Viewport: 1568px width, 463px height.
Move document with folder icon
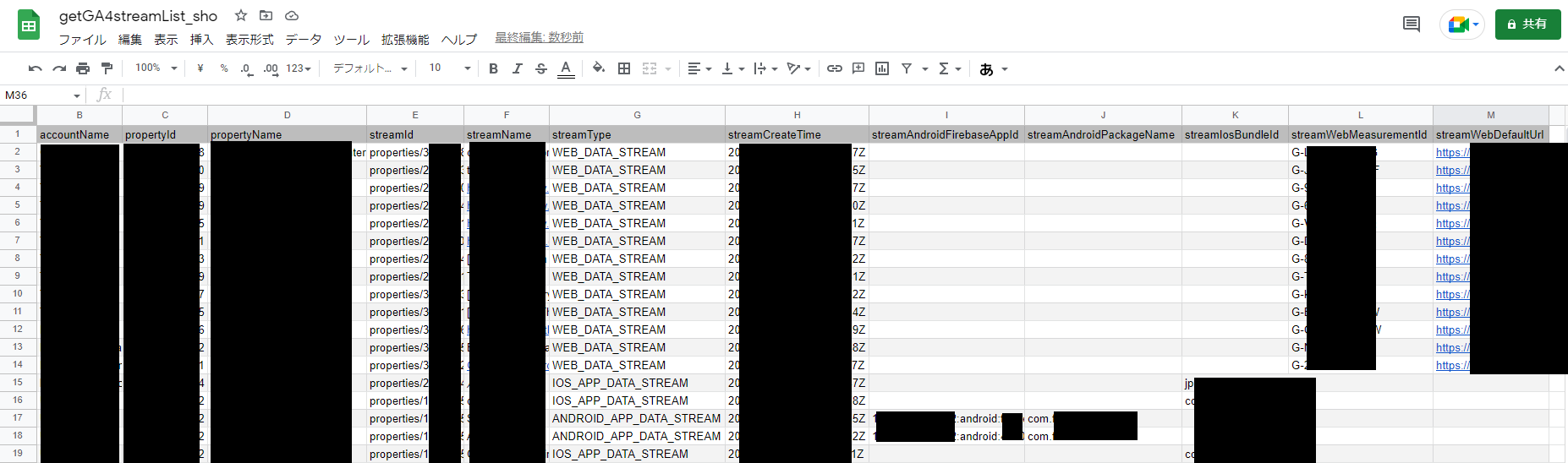[266, 15]
